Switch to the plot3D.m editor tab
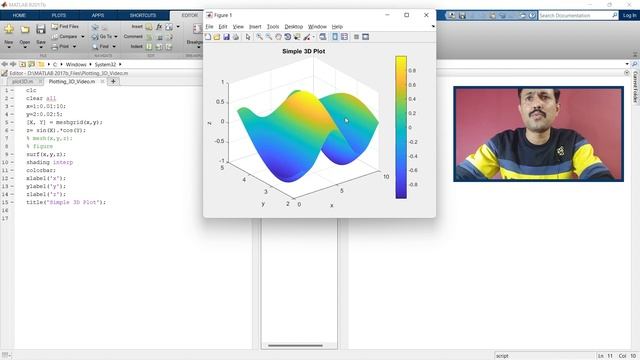The height and width of the screenshot is (360, 640). point(23,82)
